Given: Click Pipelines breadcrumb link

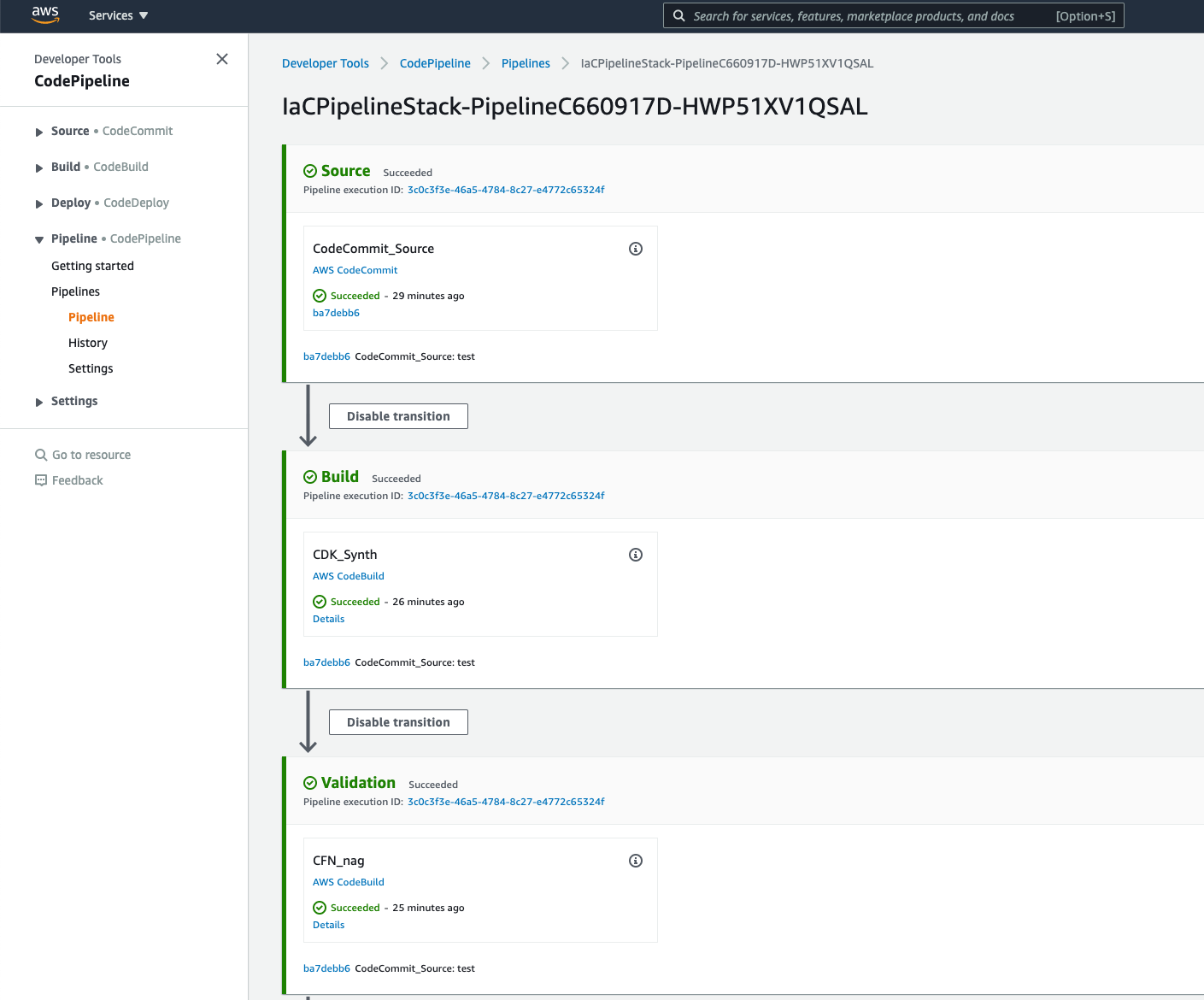Looking at the screenshot, I should click(x=526, y=63).
